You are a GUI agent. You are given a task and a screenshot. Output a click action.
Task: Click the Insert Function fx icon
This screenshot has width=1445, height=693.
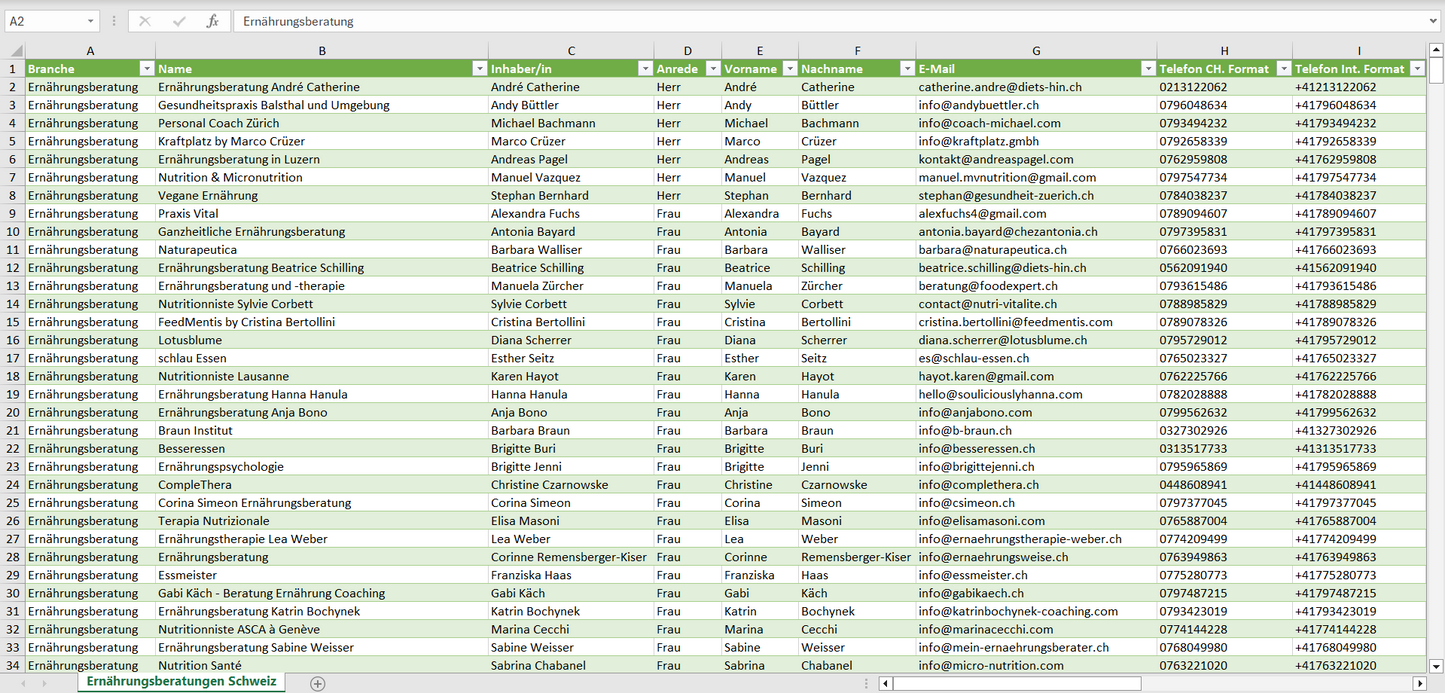(x=212, y=21)
